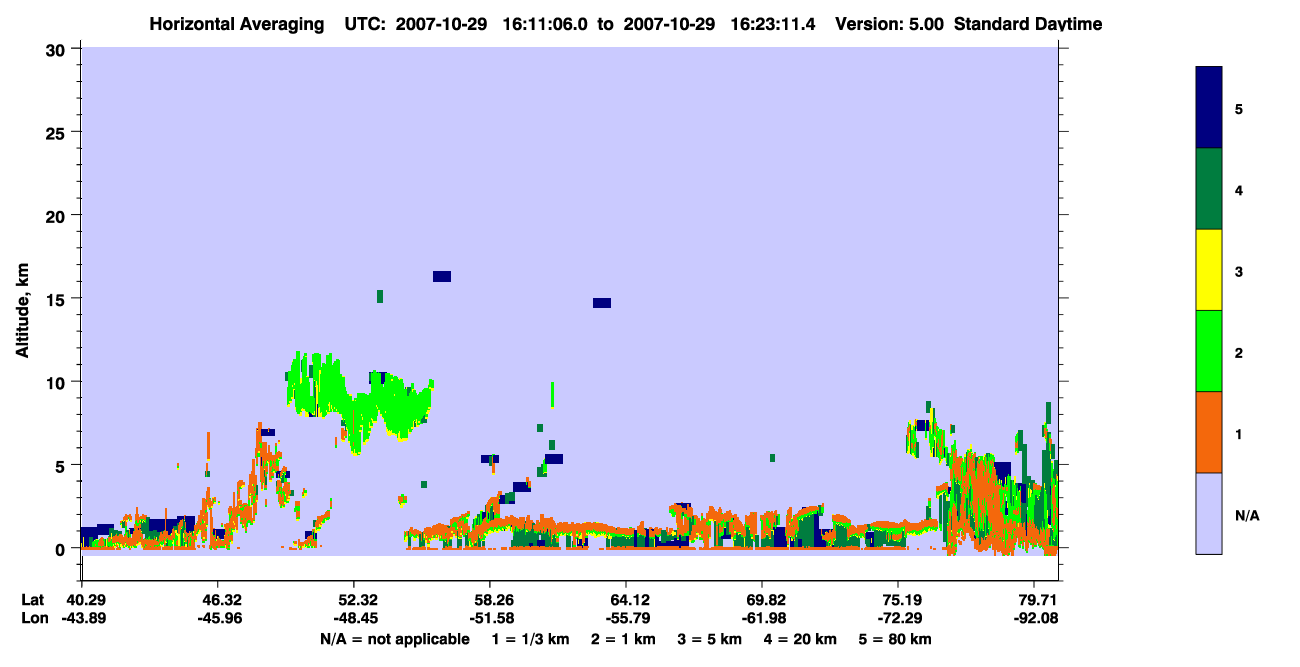Click the colorbar label 1
1300x667 pixels.
1238,434
